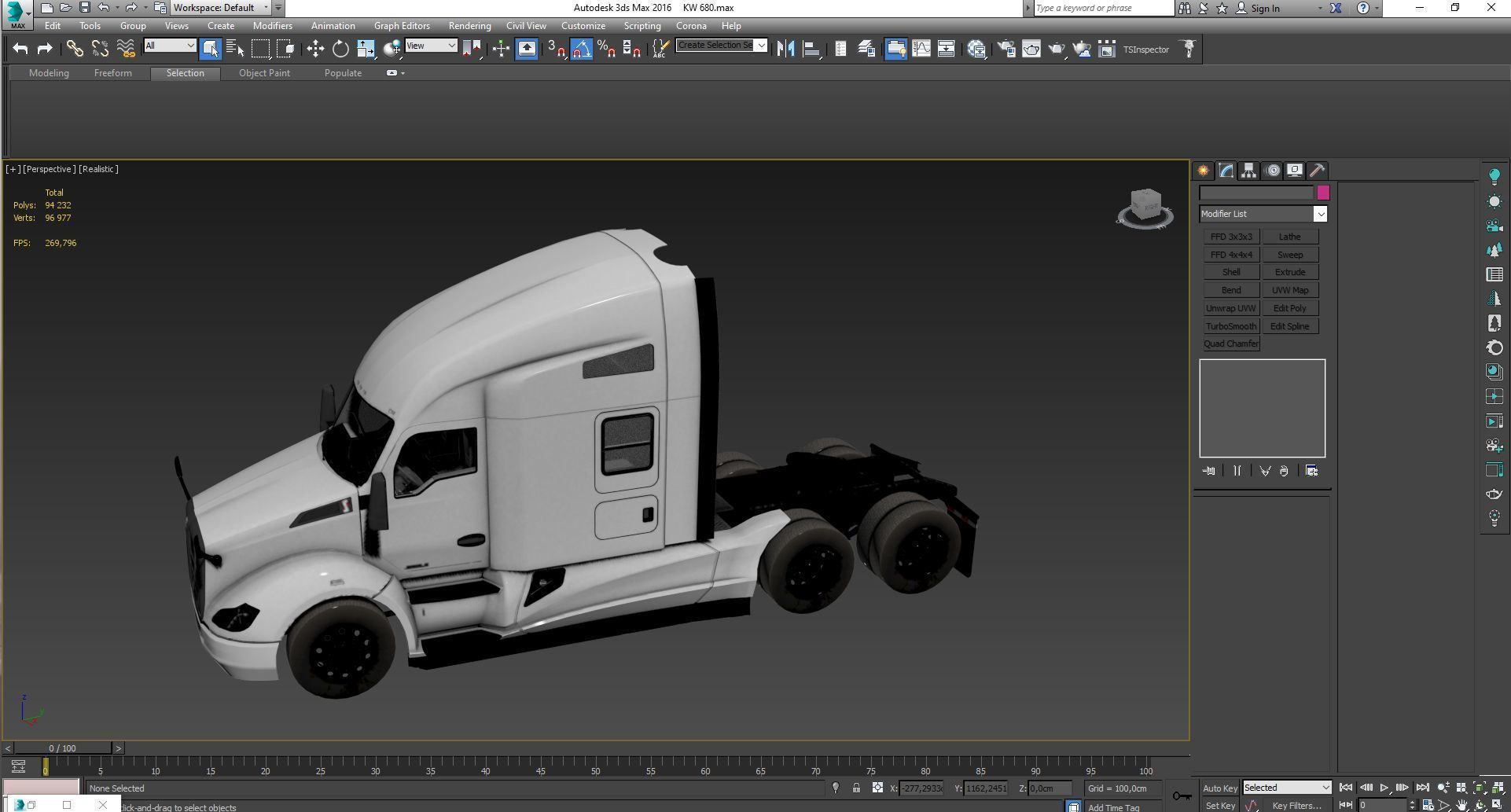Choose the Rectangular Selection Region tool
The height and width of the screenshot is (812, 1511).
260,49
